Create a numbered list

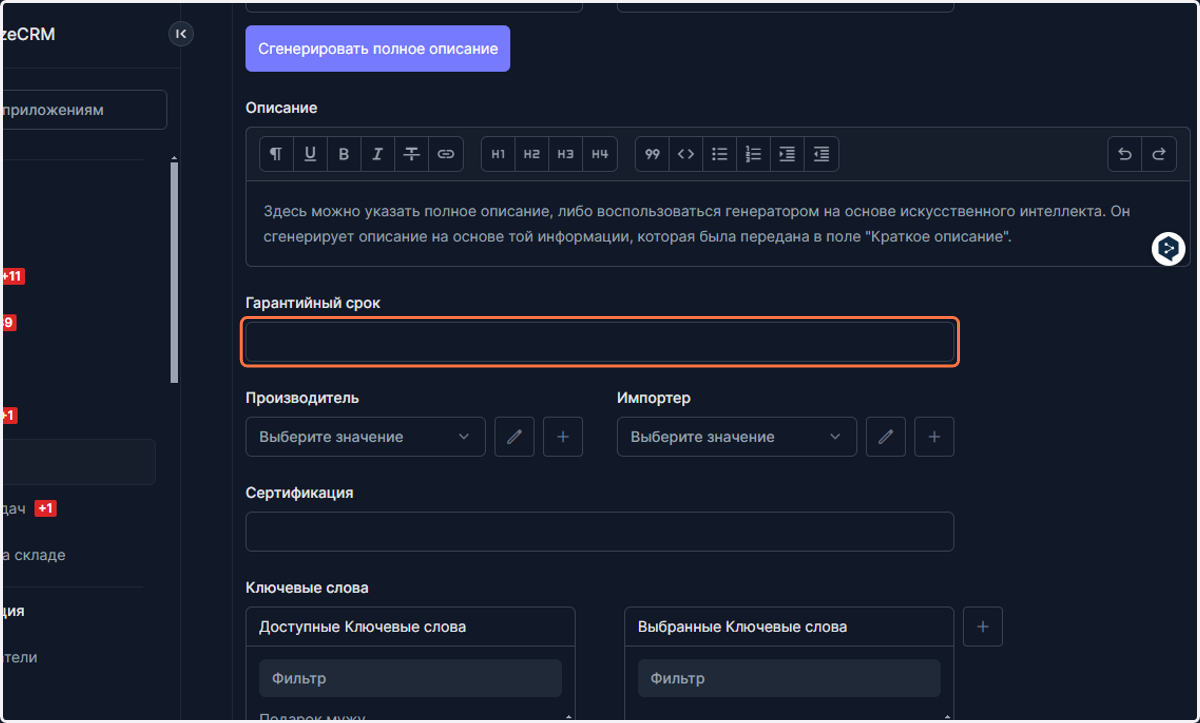click(754, 154)
